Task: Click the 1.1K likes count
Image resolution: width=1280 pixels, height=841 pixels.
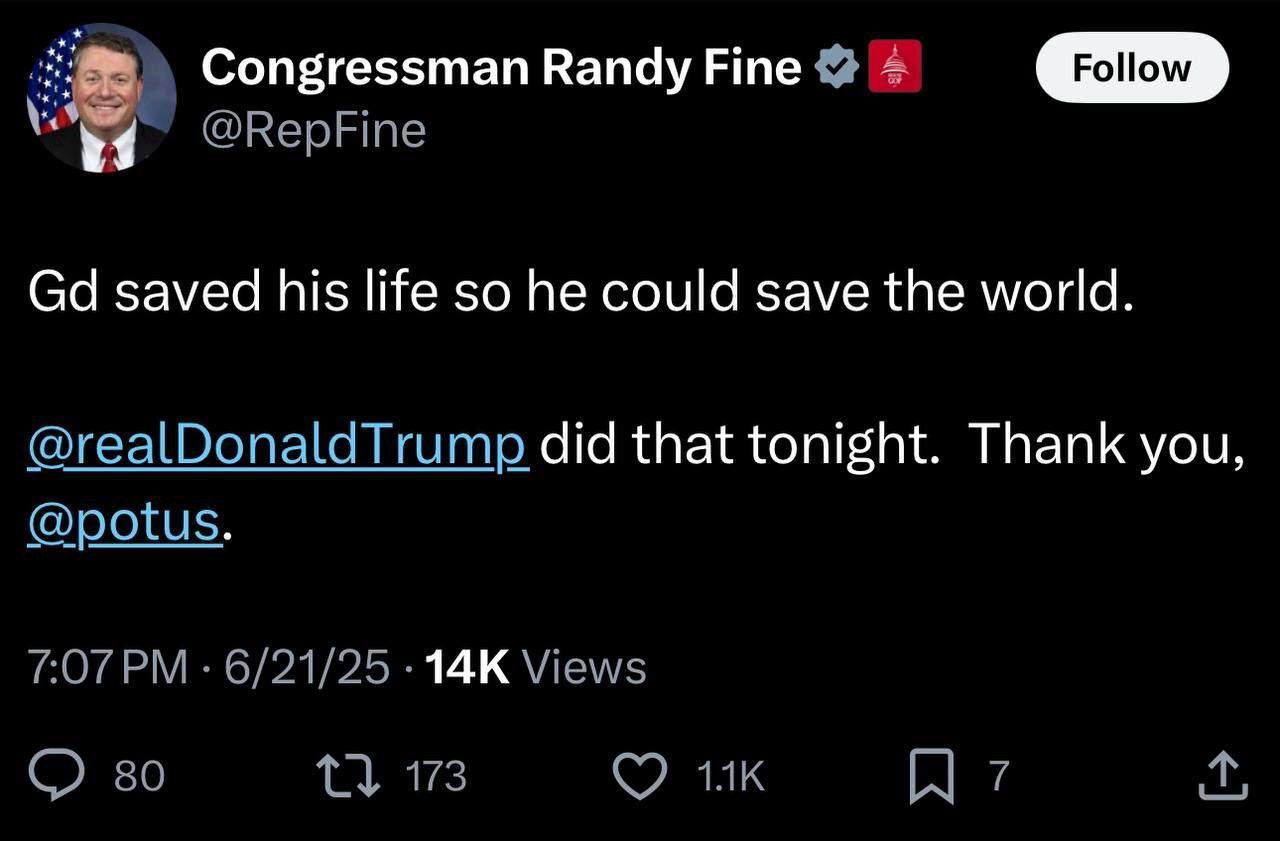Action: click(728, 776)
